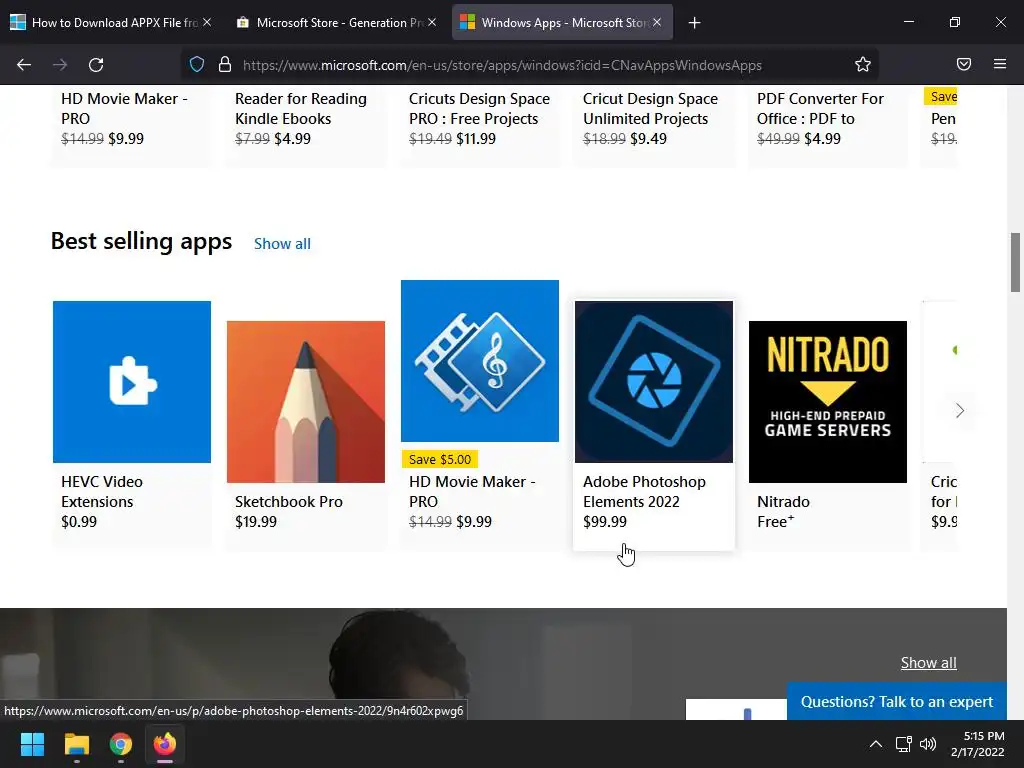Click the Nitrado app title
This screenshot has width=1024, height=768.
(x=783, y=502)
